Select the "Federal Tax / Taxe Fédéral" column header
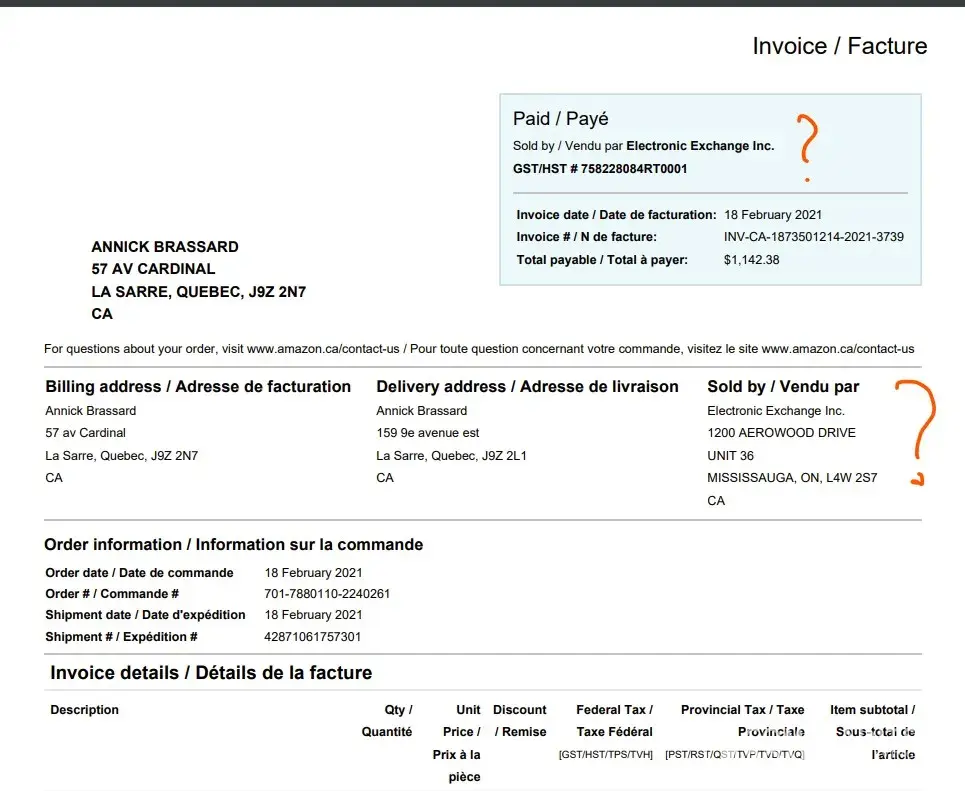This screenshot has width=965, height=791. click(x=614, y=721)
